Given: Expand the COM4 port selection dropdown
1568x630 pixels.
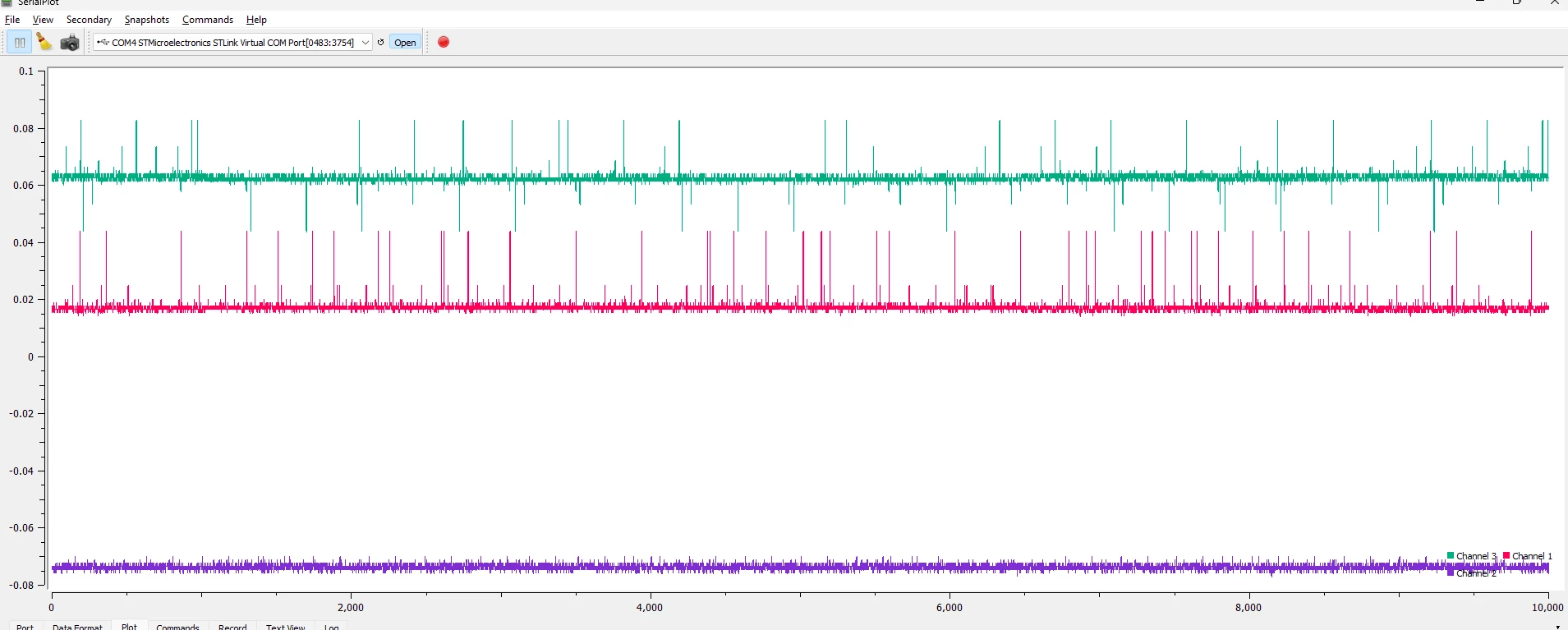Looking at the screenshot, I should tap(232, 42).
